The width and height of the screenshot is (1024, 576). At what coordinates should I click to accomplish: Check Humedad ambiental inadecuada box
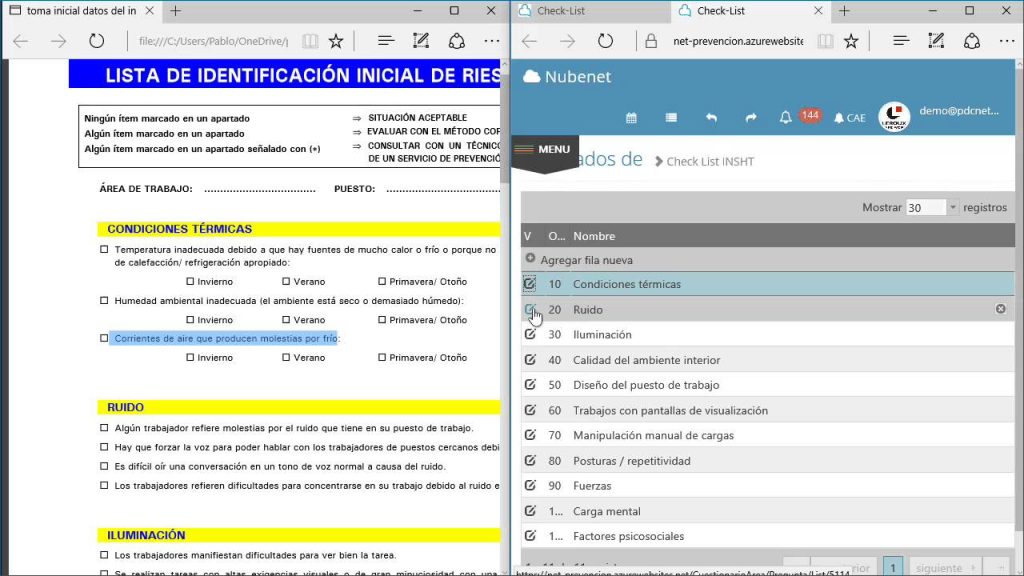pyautogui.click(x=104, y=300)
